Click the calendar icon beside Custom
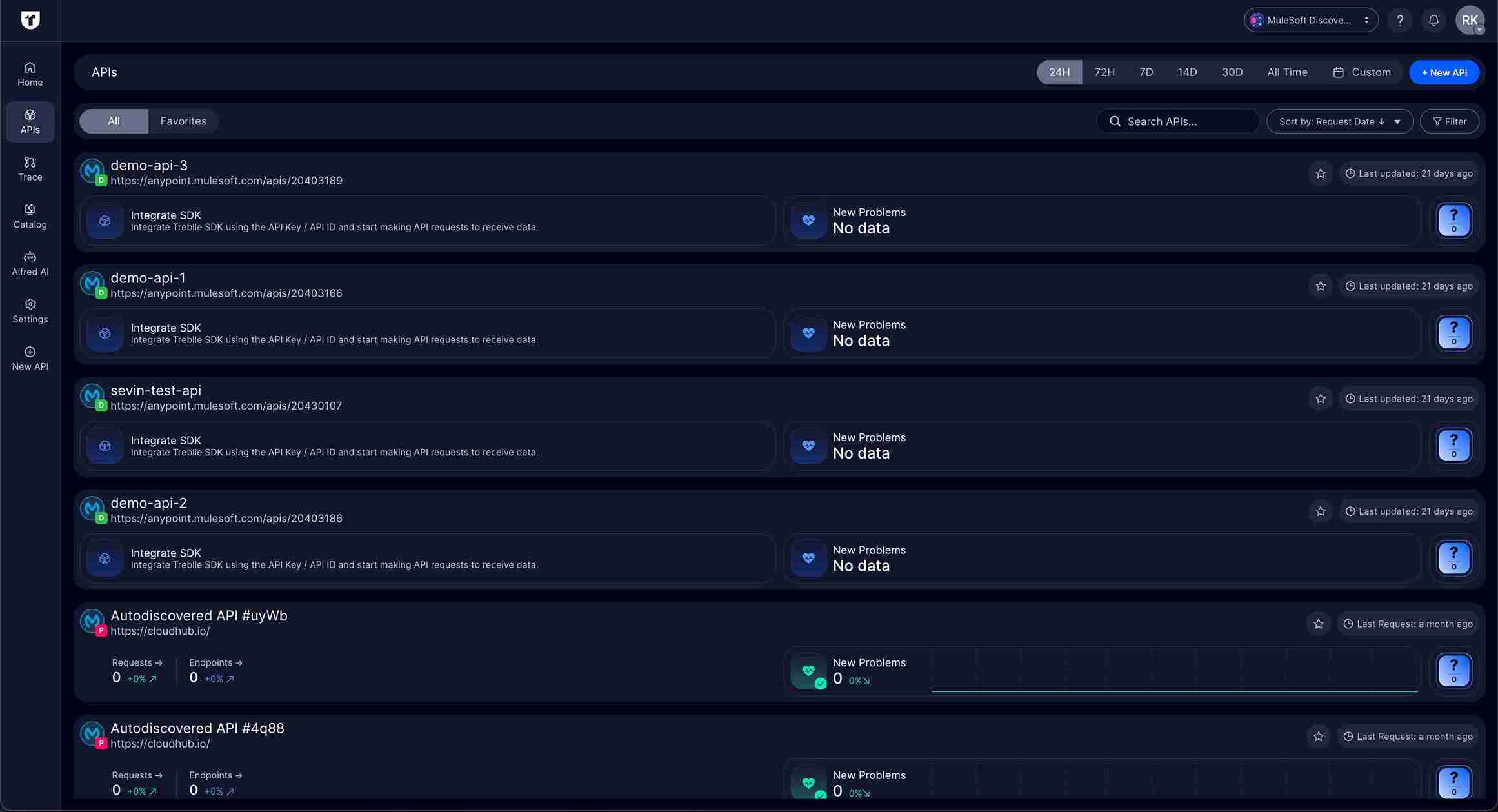This screenshot has height=812, width=1498. [1339, 72]
